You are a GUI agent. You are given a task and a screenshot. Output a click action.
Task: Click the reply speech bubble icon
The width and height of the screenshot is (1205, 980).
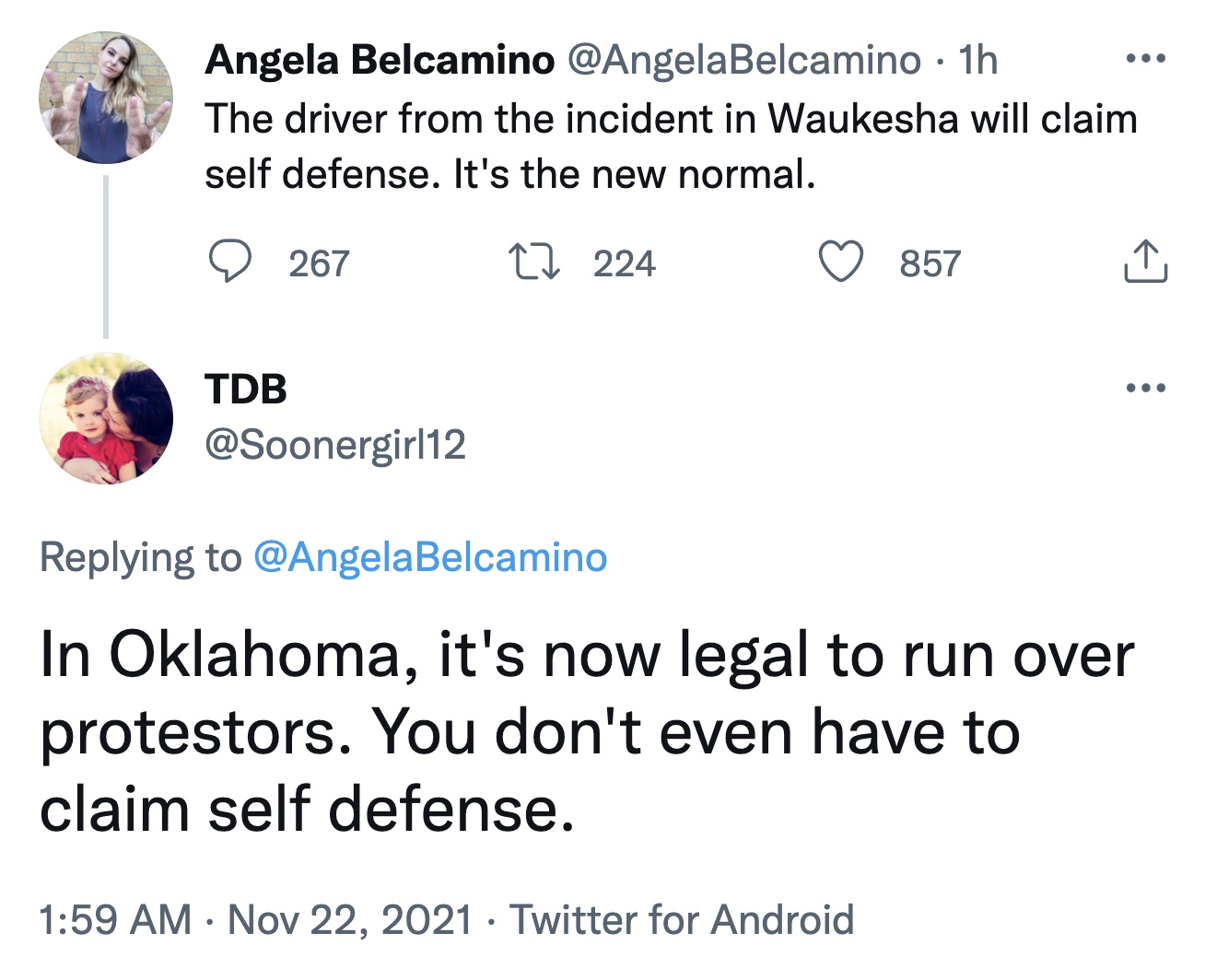(x=229, y=262)
